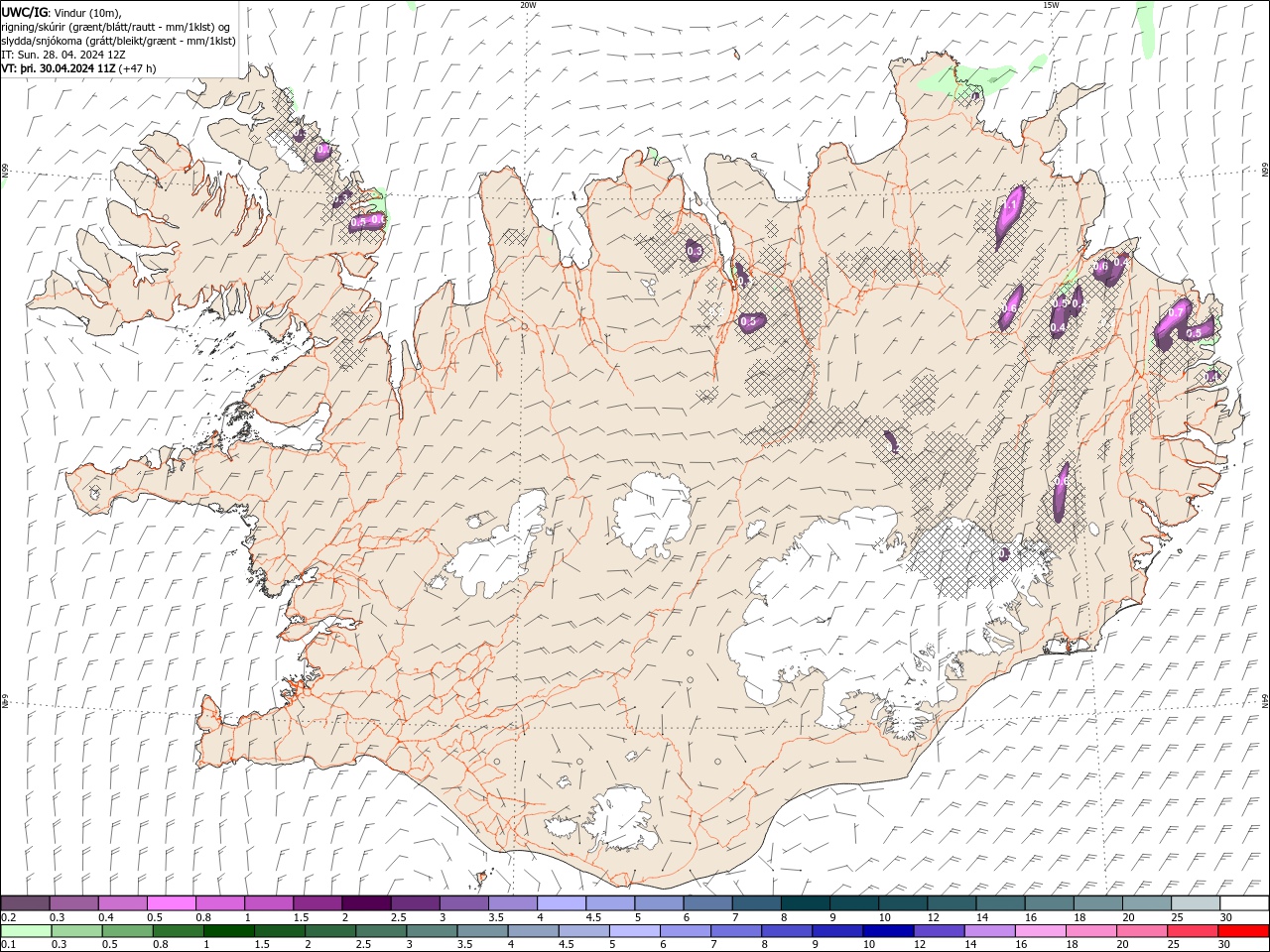Pick the hot pink swatch at 20 in bottom scale

[x=1142, y=931]
